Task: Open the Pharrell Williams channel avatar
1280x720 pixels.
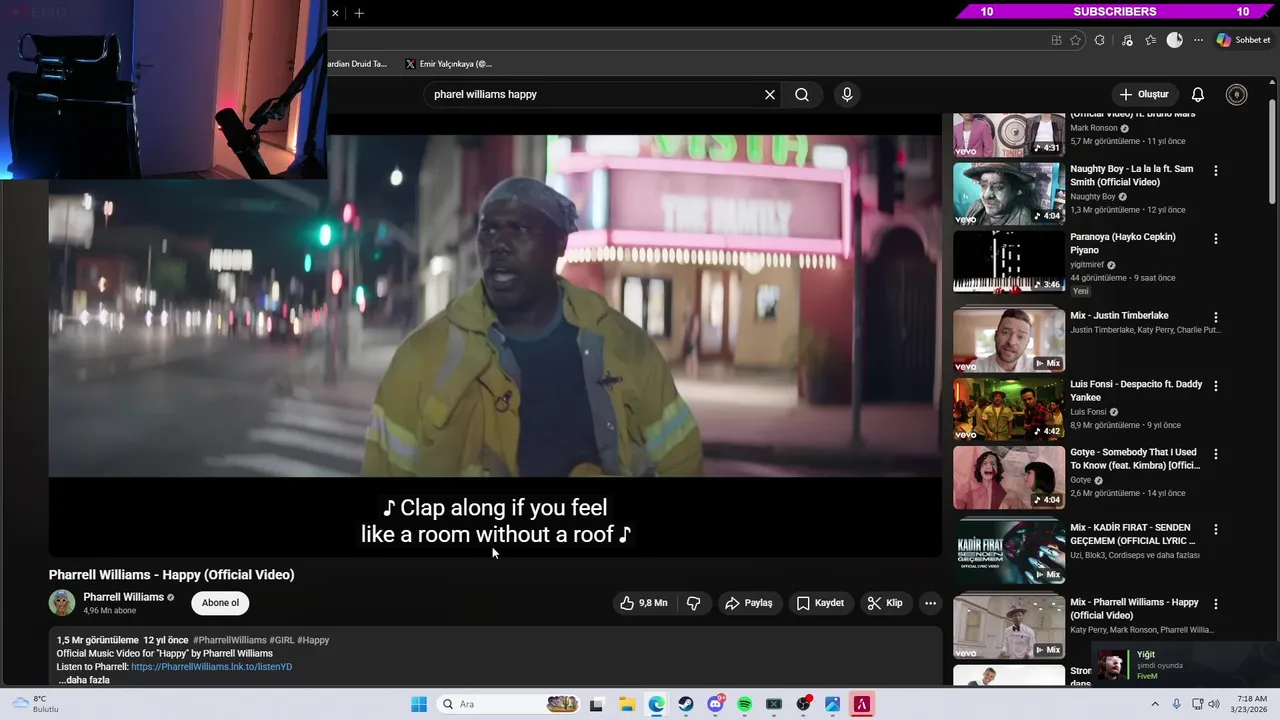Action: coord(62,603)
